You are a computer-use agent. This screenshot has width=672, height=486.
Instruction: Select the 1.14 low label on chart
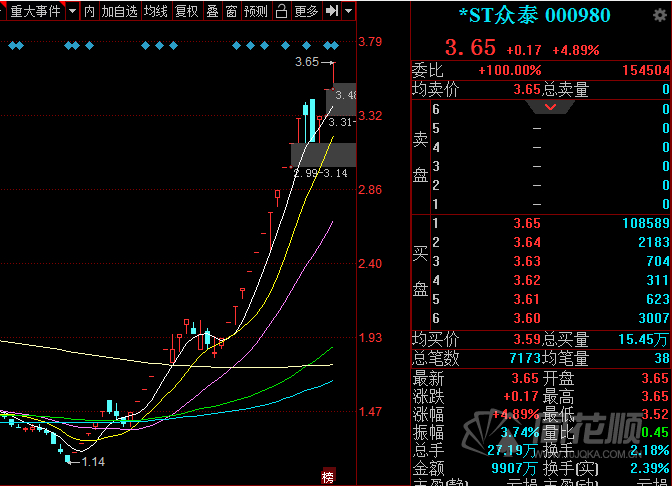click(x=93, y=462)
